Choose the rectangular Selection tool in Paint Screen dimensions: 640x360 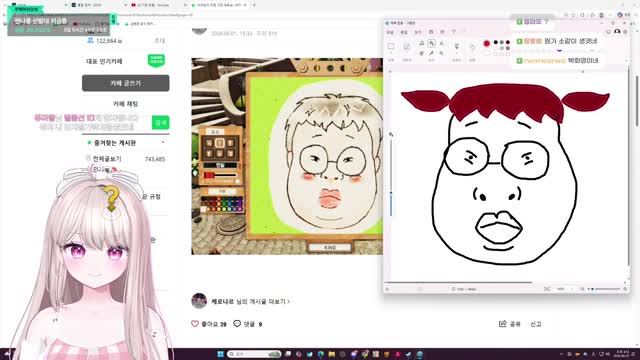(x=391, y=46)
